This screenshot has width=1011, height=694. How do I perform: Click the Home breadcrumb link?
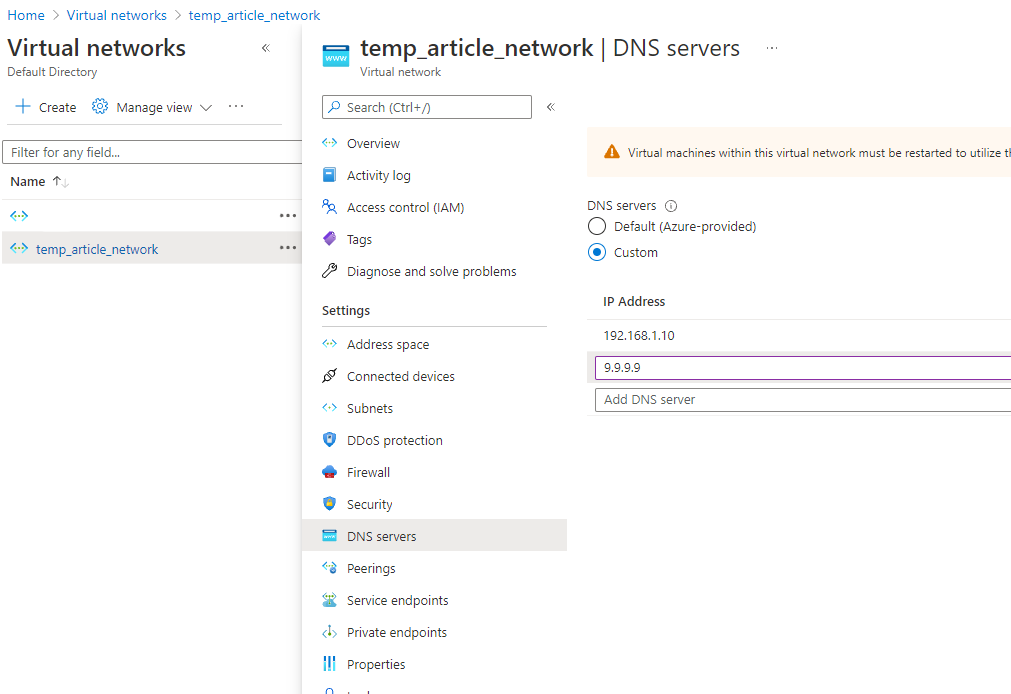pos(26,15)
